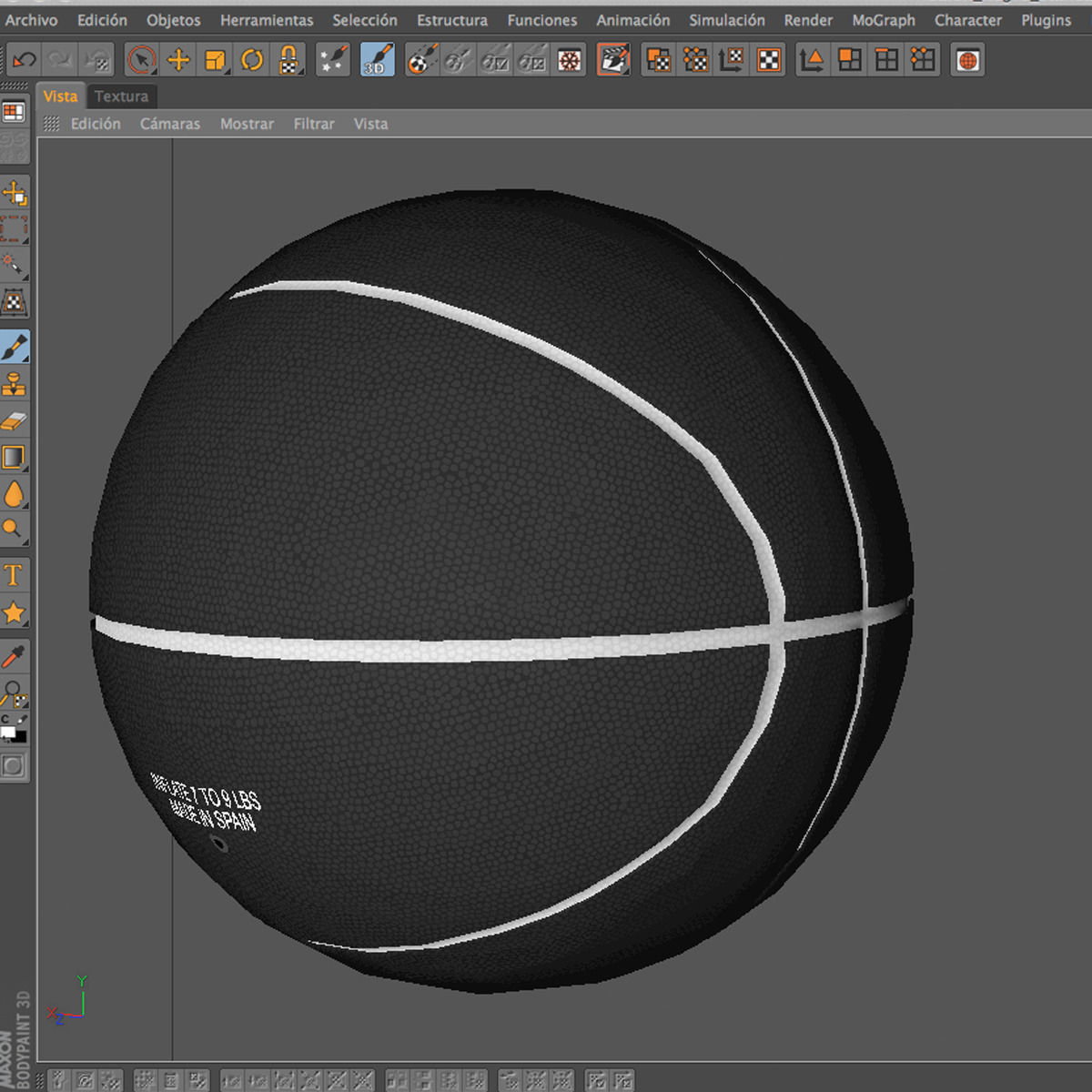The width and height of the screenshot is (1092, 1092).
Task: Select the star Shape tool
Action: (x=15, y=612)
